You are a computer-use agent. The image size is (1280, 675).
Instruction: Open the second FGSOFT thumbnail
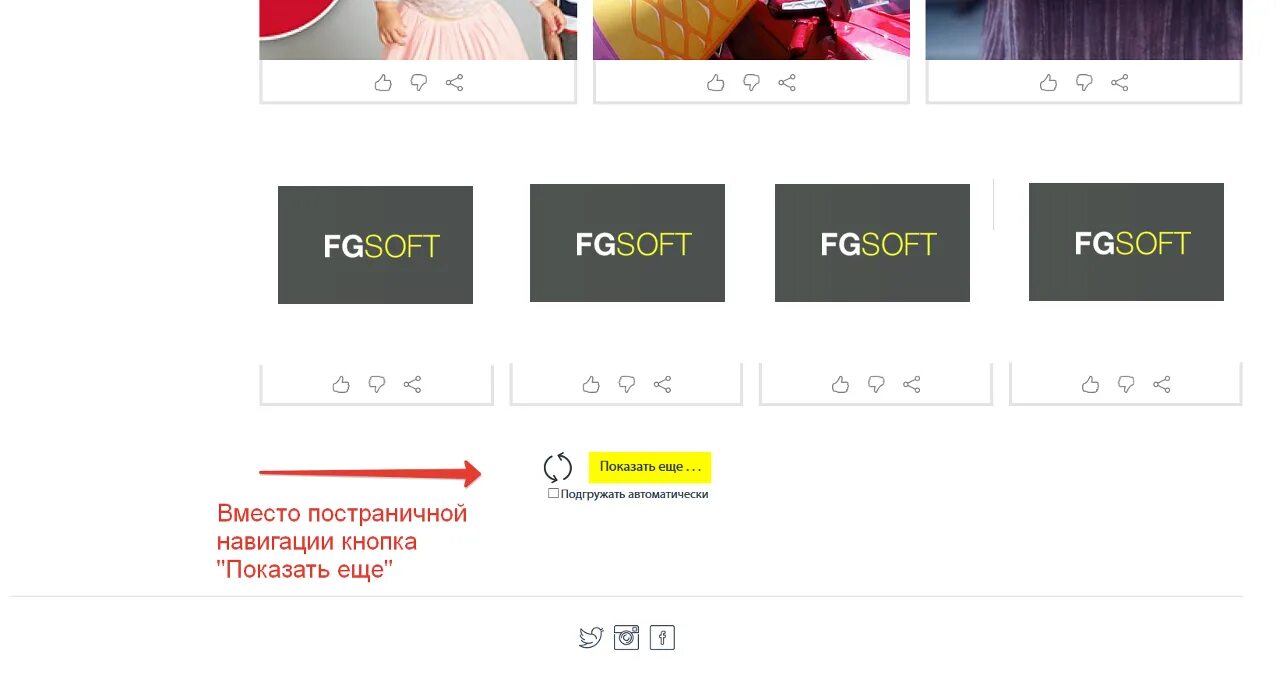pyautogui.click(x=627, y=243)
